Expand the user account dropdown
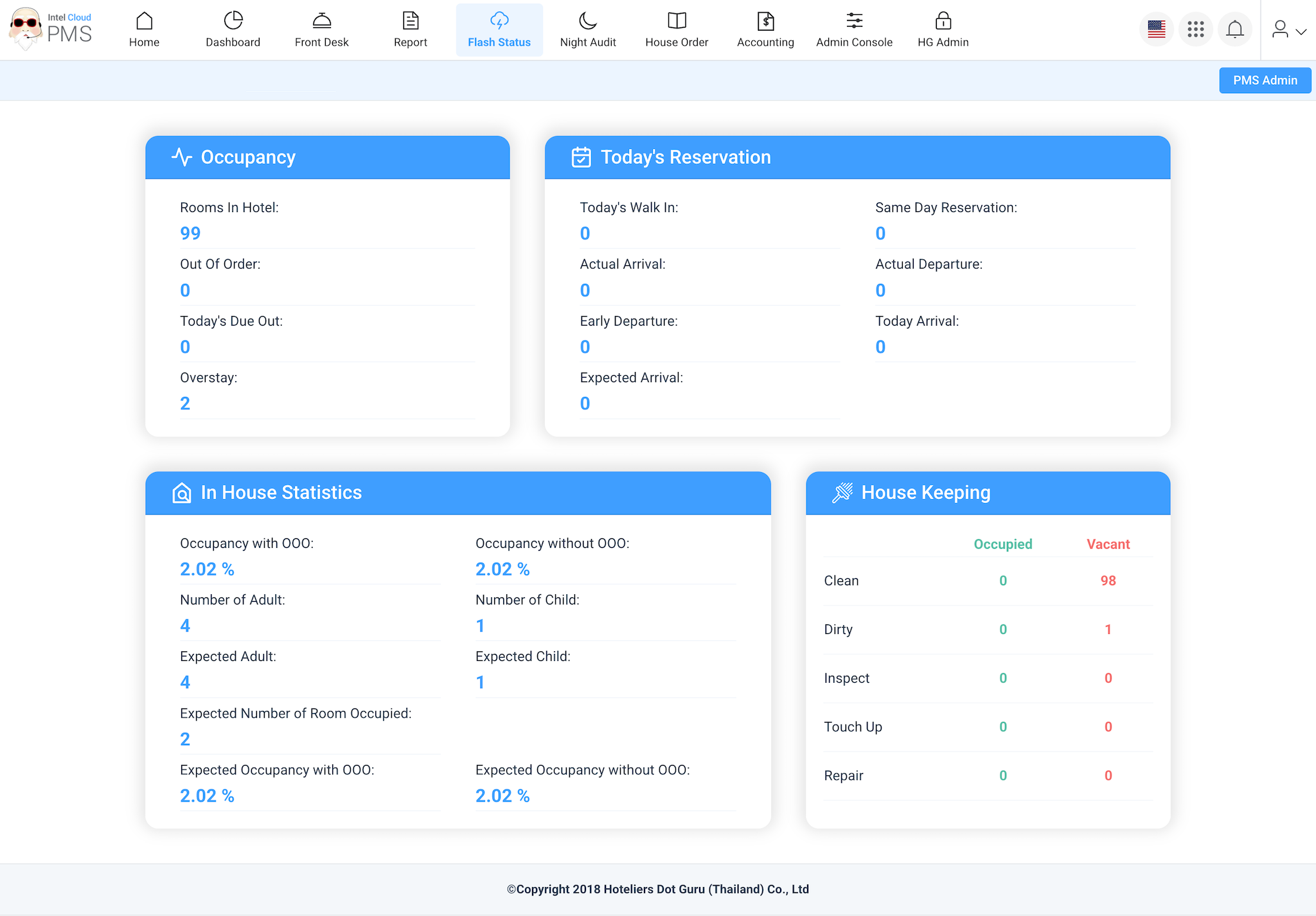The width and height of the screenshot is (1316, 916). (x=1288, y=30)
